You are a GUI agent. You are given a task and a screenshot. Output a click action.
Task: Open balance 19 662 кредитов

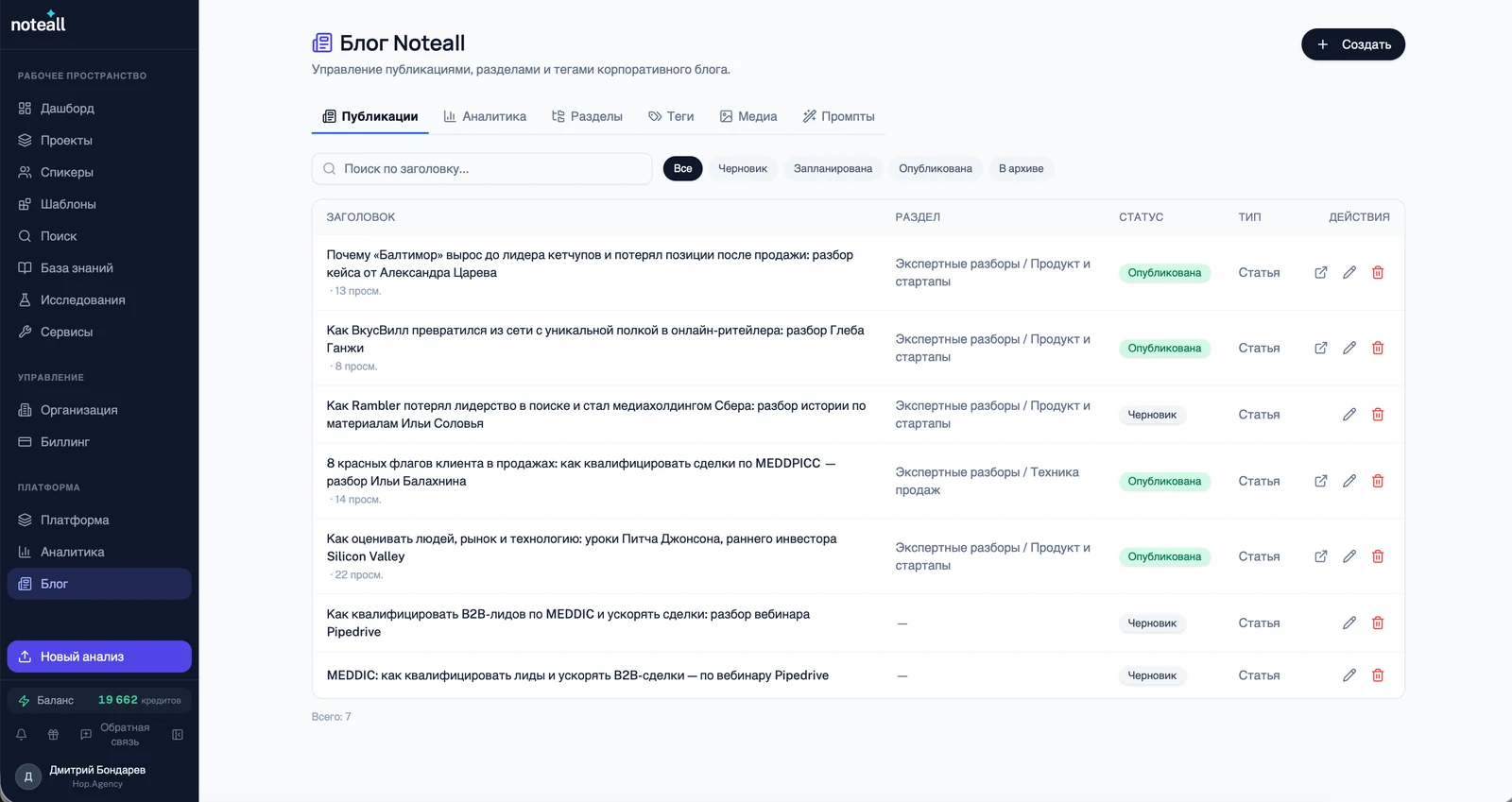coord(99,700)
